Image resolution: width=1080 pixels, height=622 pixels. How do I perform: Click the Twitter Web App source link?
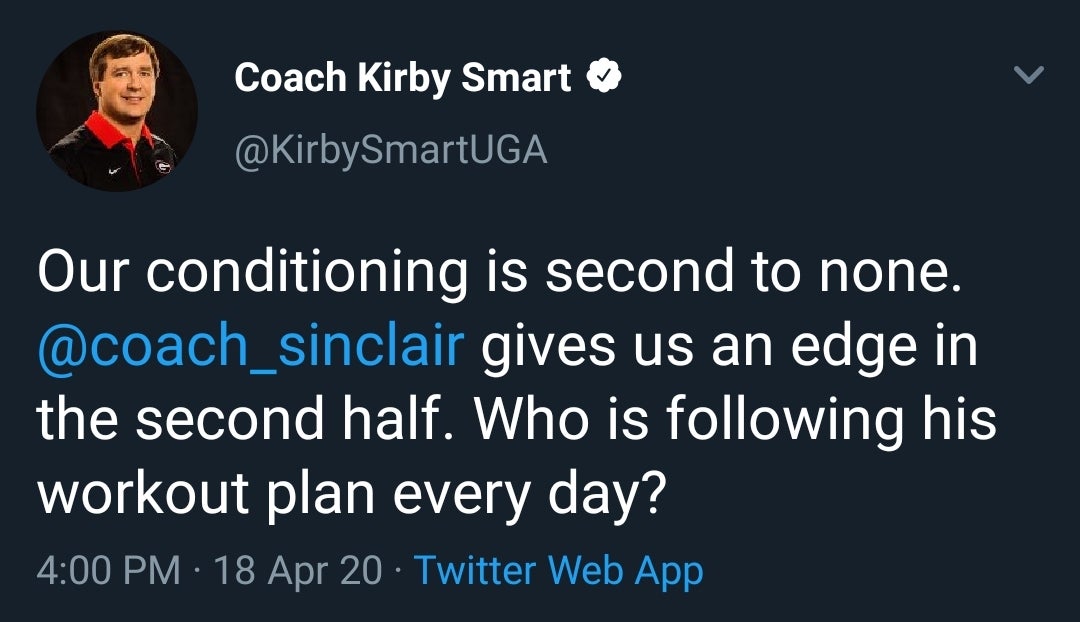pyautogui.click(x=558, y=571)
